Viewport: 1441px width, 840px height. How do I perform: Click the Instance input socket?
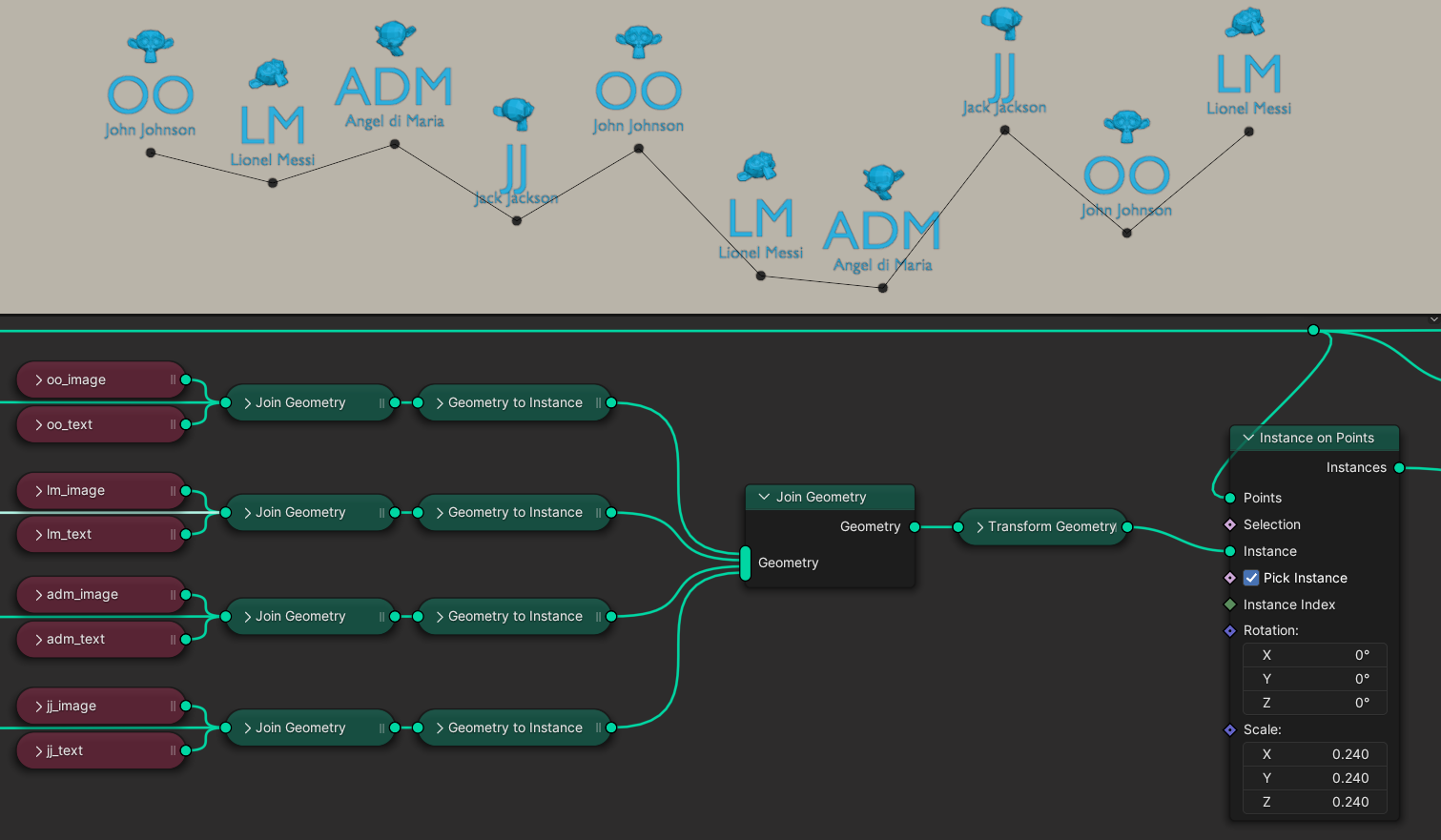(1230, 551)
